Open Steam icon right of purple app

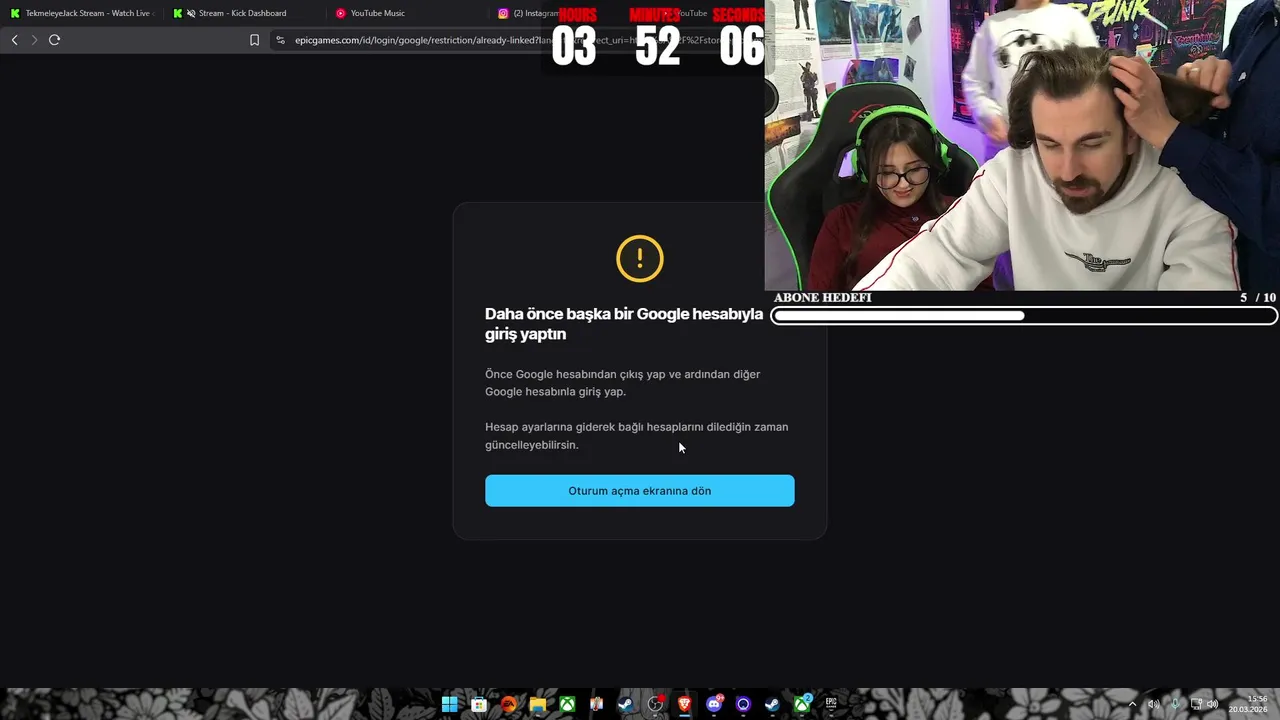click(x=772, y=704)
